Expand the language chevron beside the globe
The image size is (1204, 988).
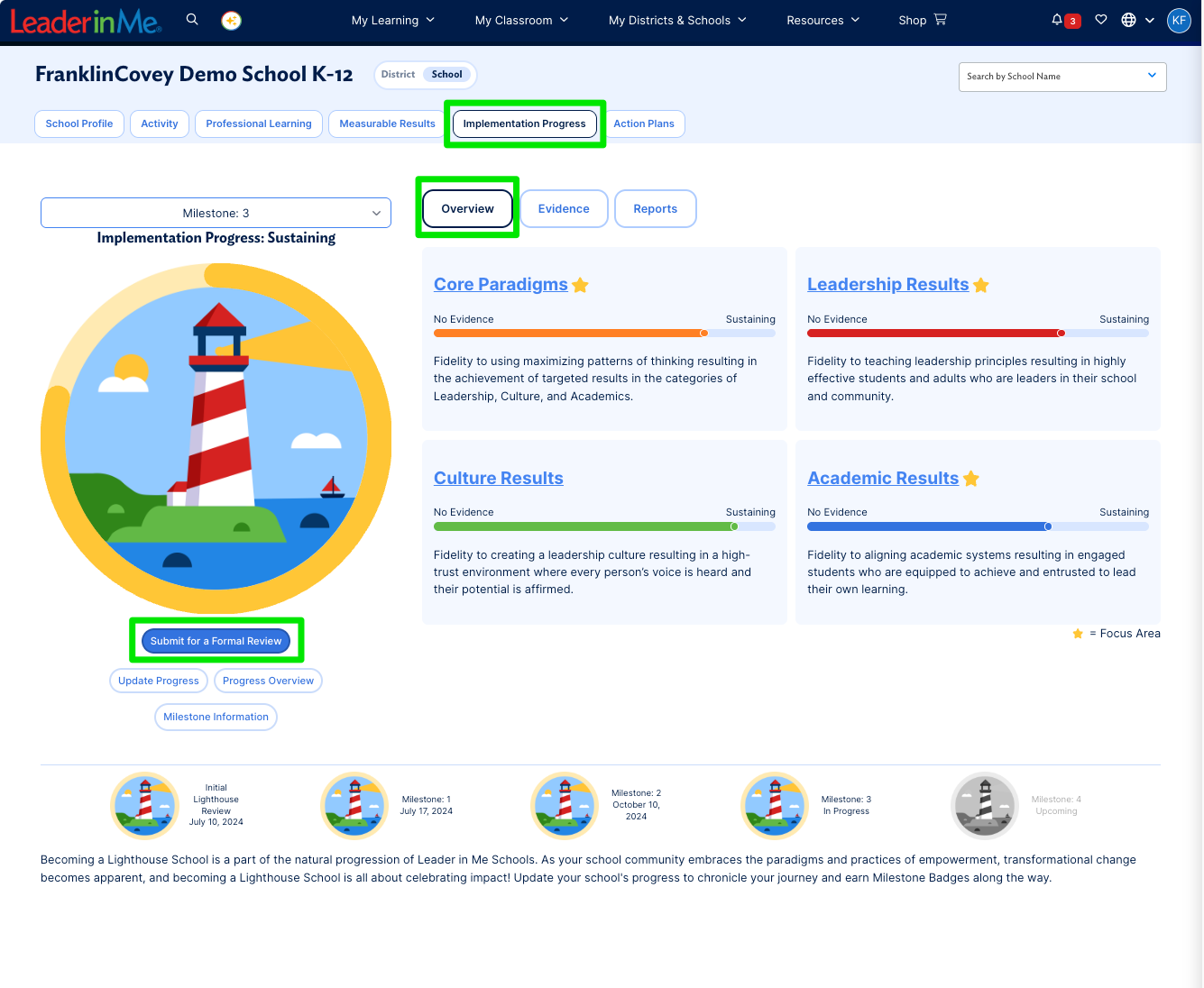pos(1150,20)
